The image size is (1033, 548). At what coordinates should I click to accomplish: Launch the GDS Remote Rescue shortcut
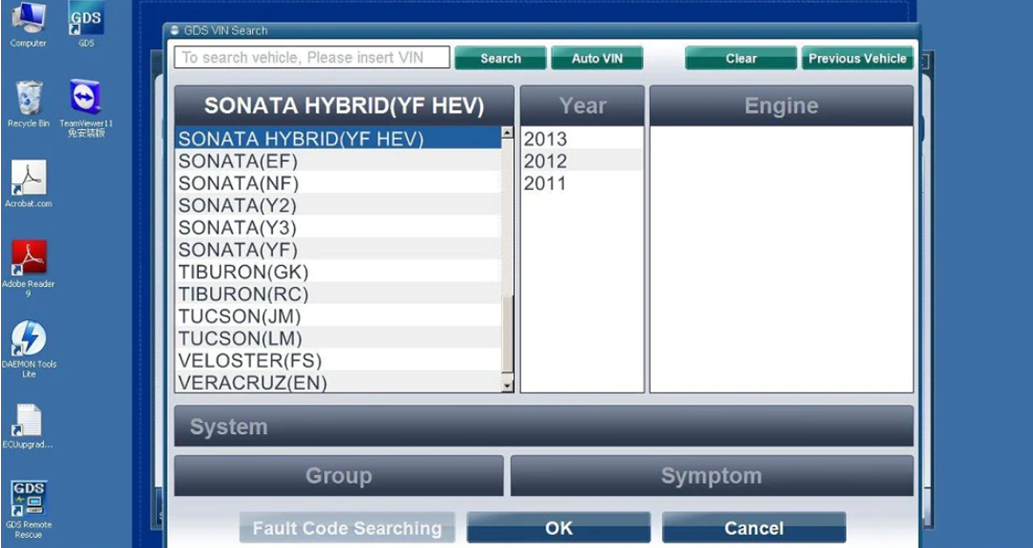pyautogui.click(x=28, y=510)
